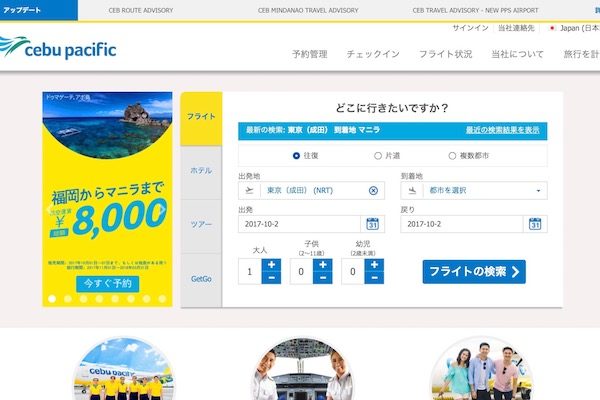
Task: Show next banner with right arrow
Action: pos(162,209)
